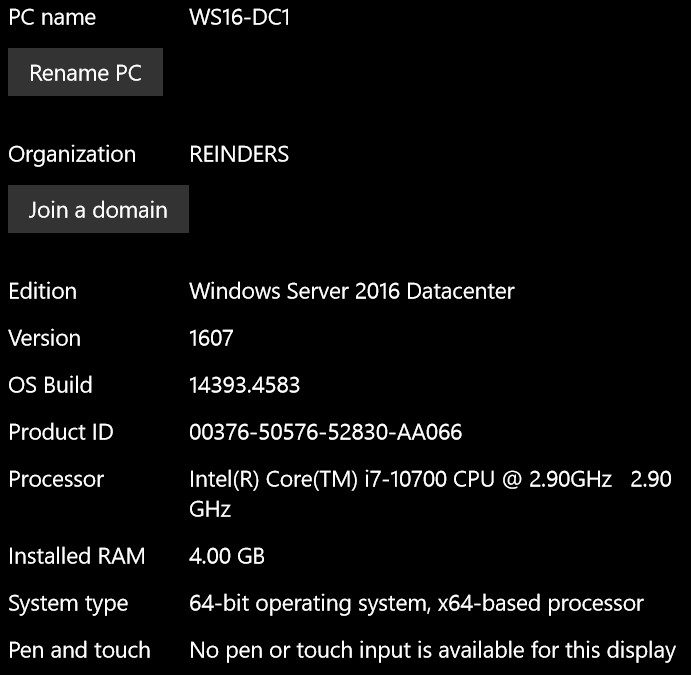Viewport: 691px width, 675px height.
Task: Click the Installed RAM label
Action: click(77, 556)
